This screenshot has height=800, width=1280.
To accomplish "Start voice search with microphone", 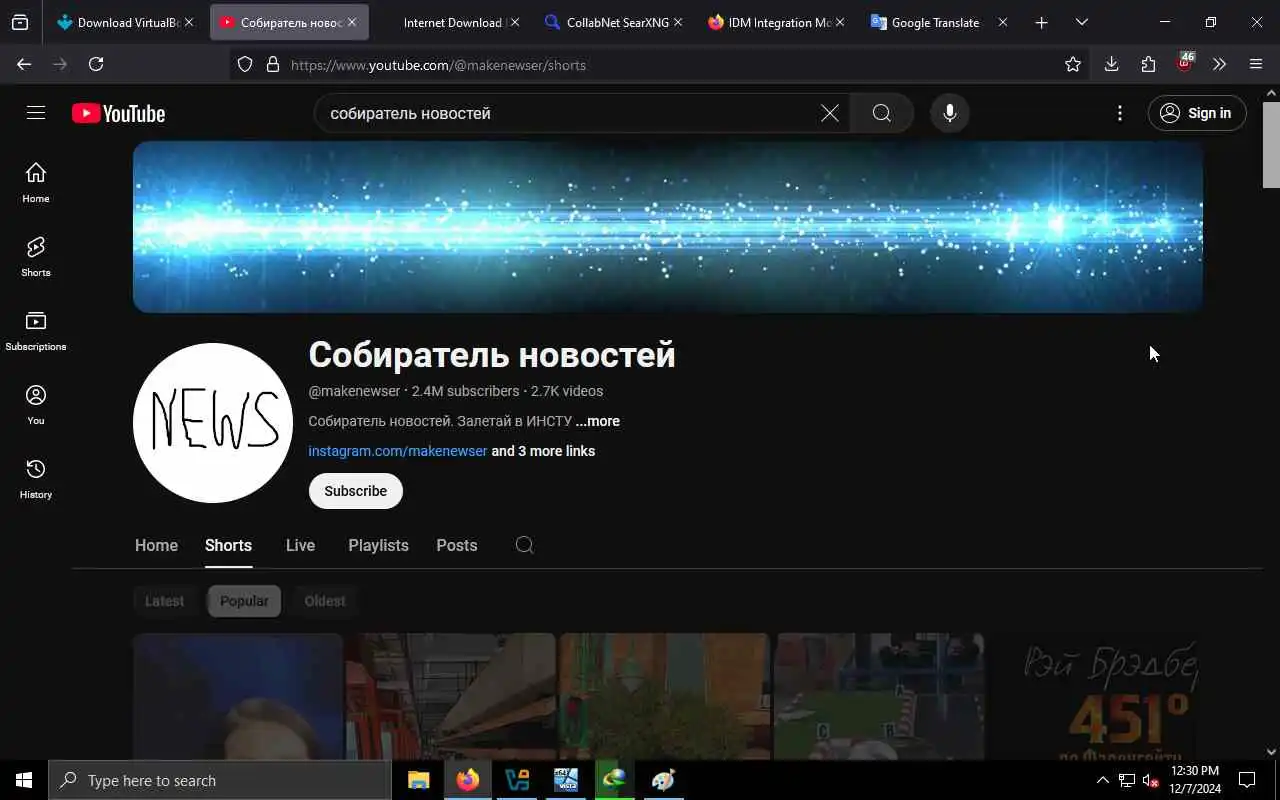I will [x=950, y=113].
